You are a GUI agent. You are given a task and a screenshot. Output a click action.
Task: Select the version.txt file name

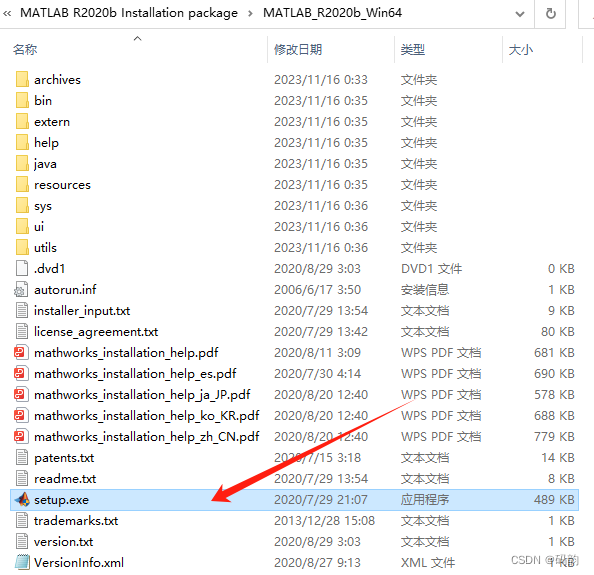pyautogui.click(x=63, y=542)
